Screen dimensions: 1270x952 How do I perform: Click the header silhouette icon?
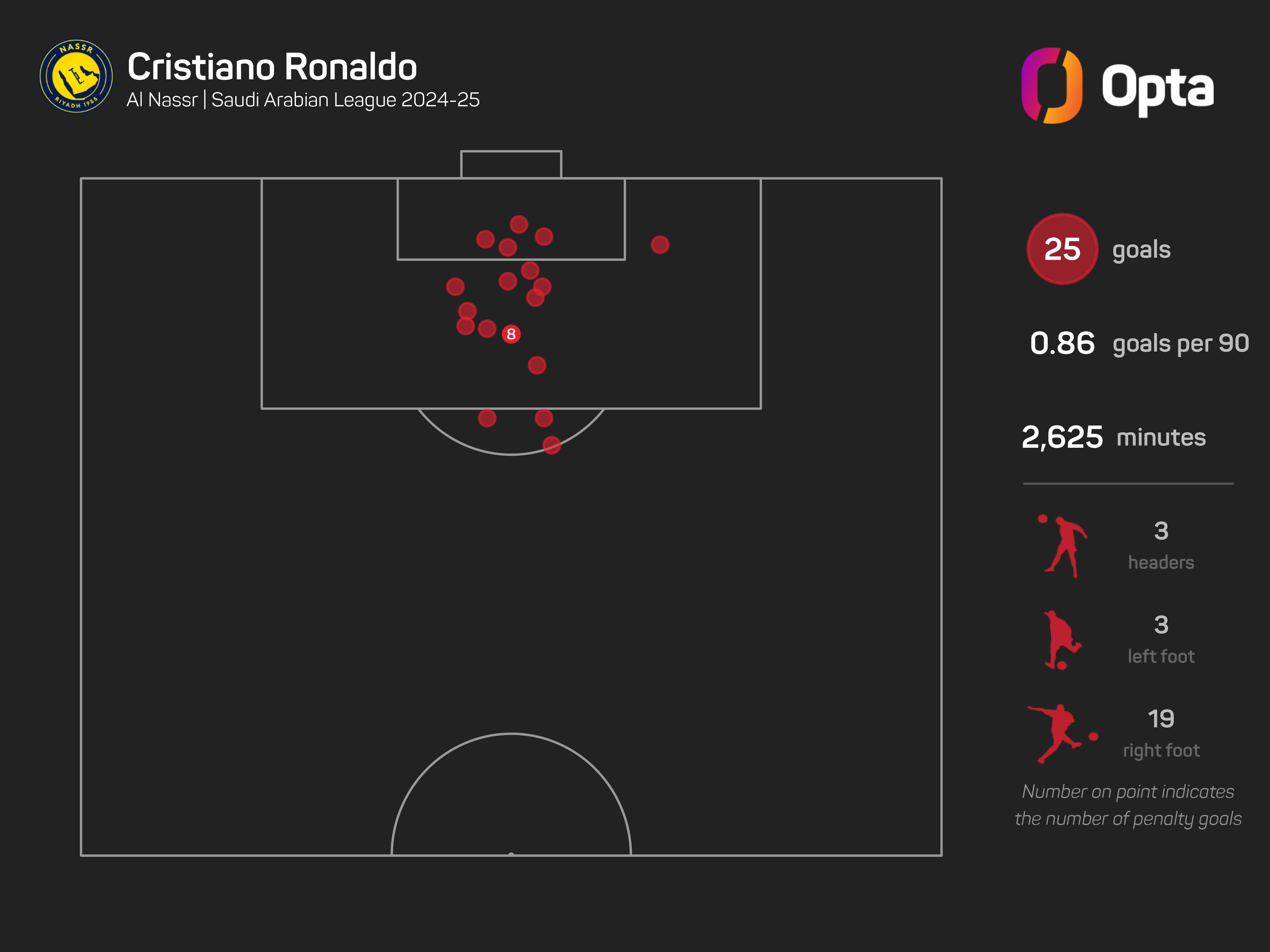coord(1063,546)
